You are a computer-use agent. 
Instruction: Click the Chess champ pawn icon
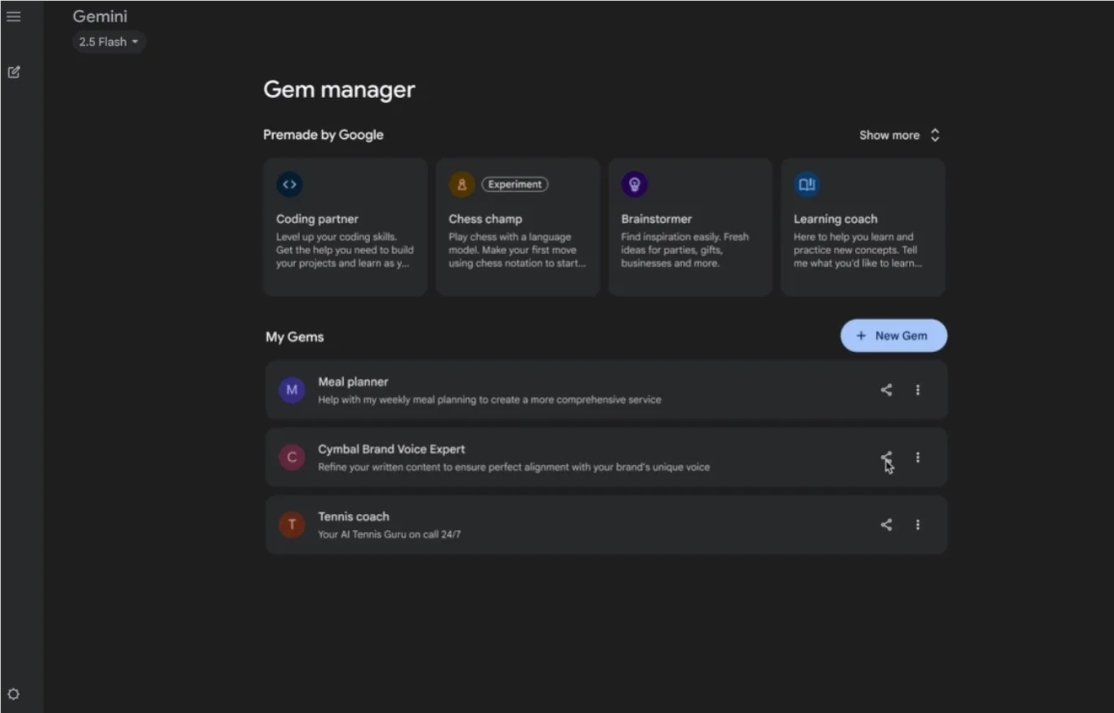click(461, 184)
